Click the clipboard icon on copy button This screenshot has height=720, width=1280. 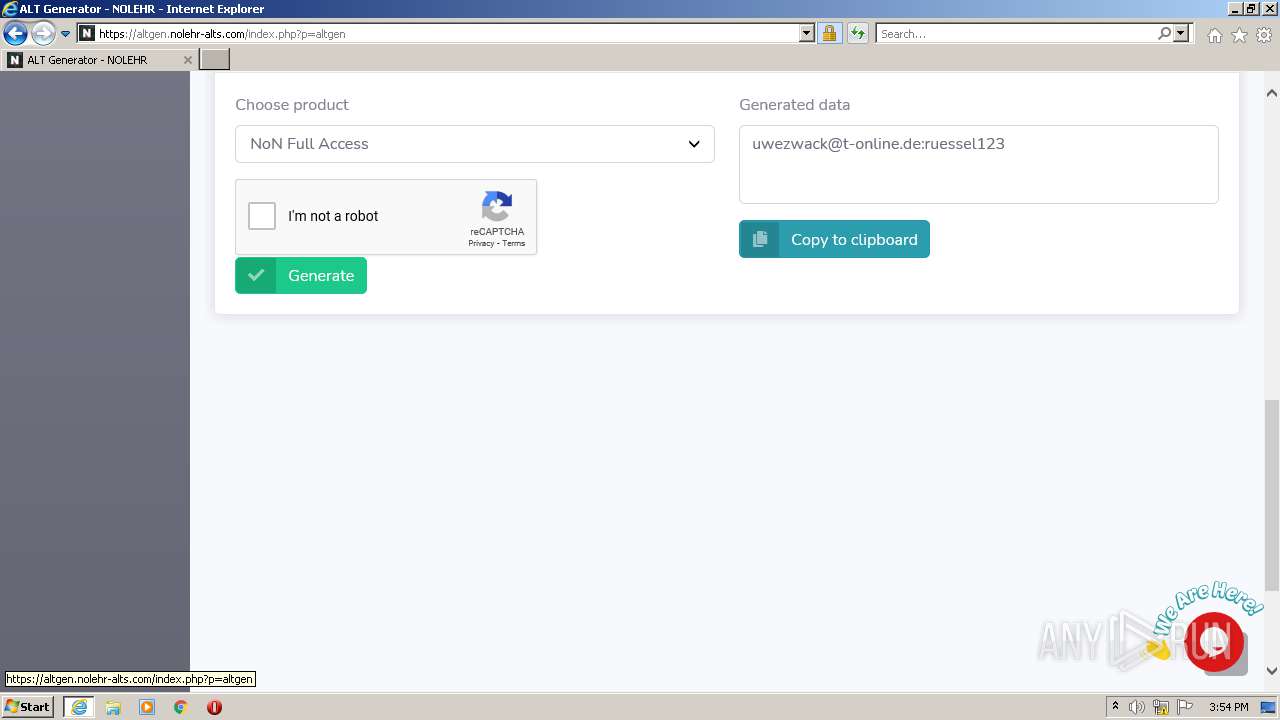click(x=760, y=239)
